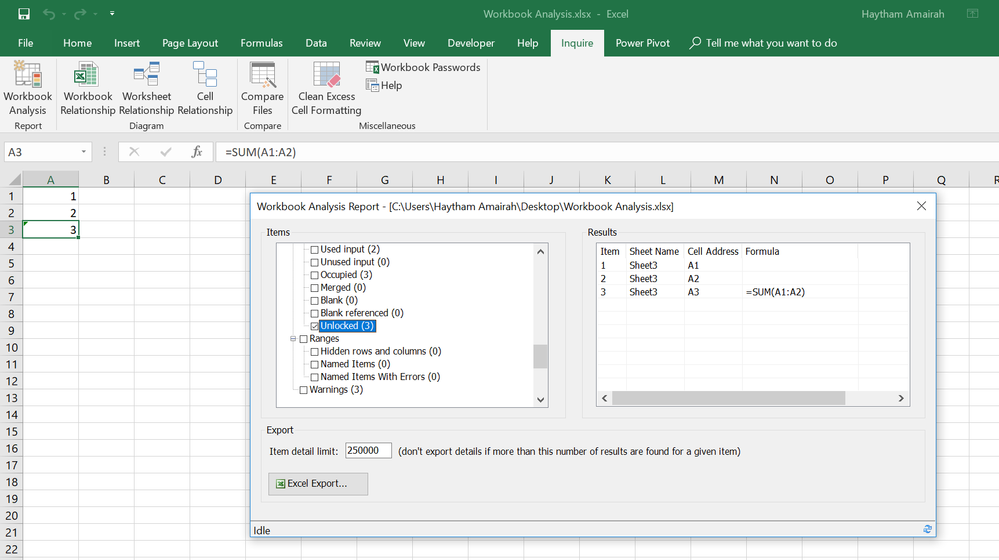Click the Cell Address column header
The image size is (999, 560).
(x=713, y=252)
